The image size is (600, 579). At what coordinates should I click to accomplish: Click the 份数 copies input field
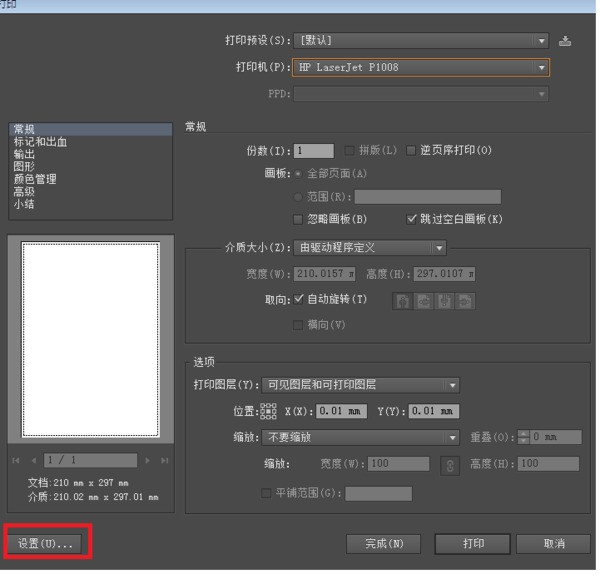[x=314, y=151]
